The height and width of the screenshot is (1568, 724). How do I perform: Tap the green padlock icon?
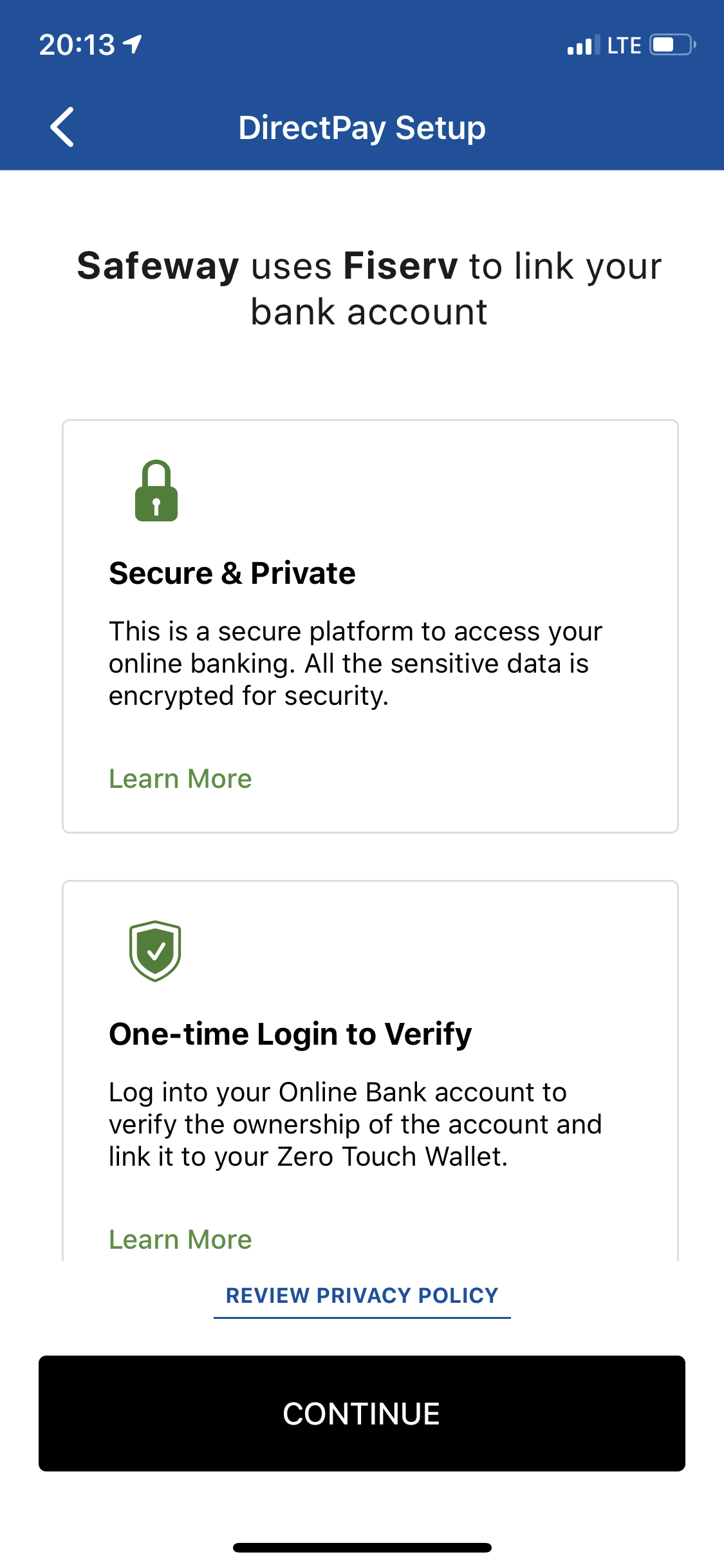(156, 491)
